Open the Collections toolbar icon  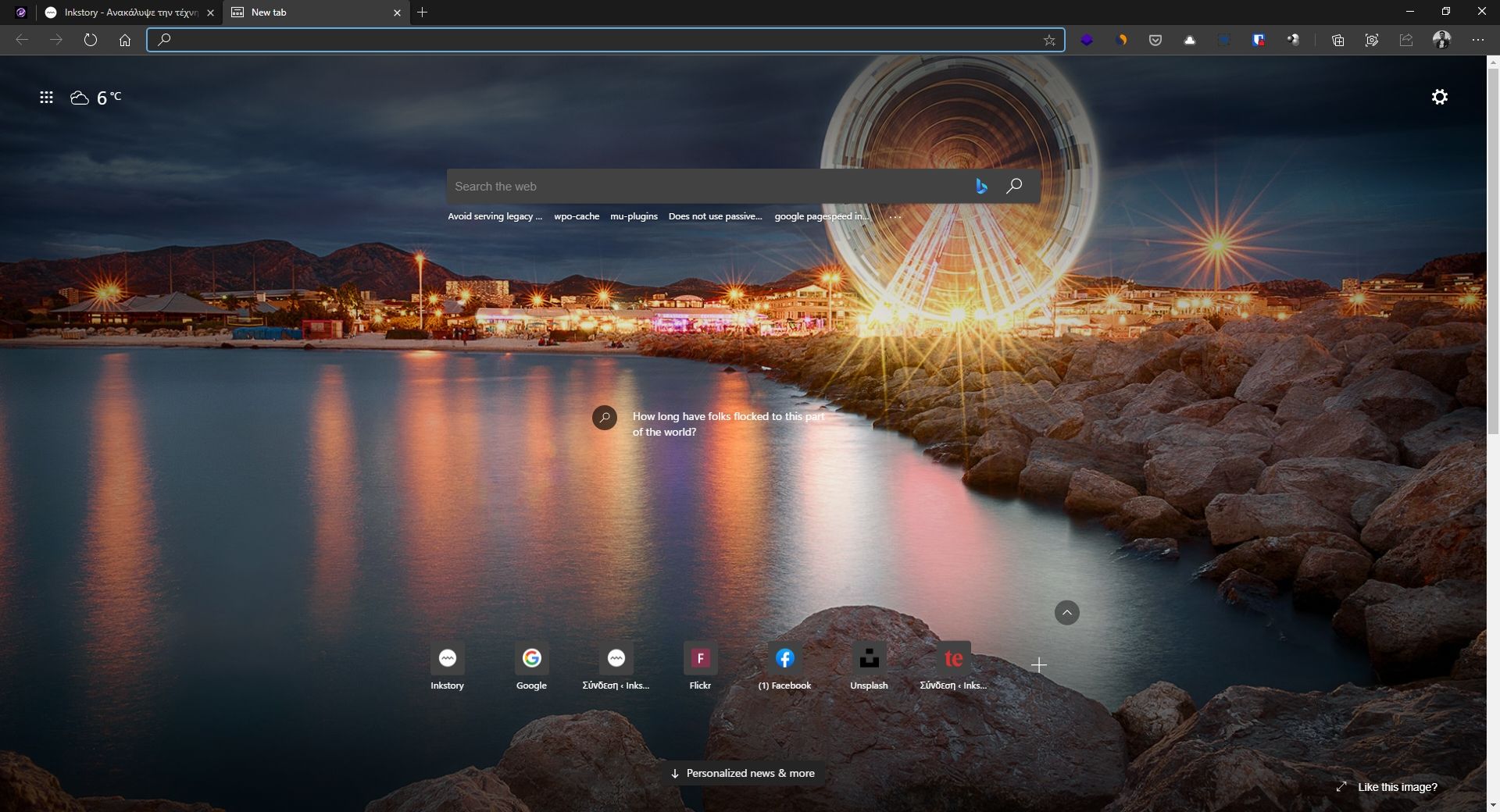1337,40
